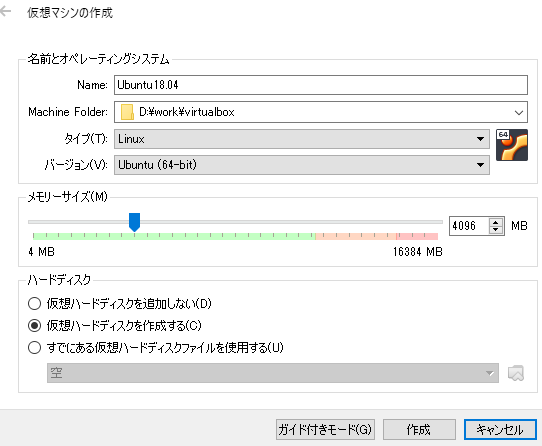Increase memory with the spinner up arrow
This screenshot has width=542, height=446.
[496, 222]
